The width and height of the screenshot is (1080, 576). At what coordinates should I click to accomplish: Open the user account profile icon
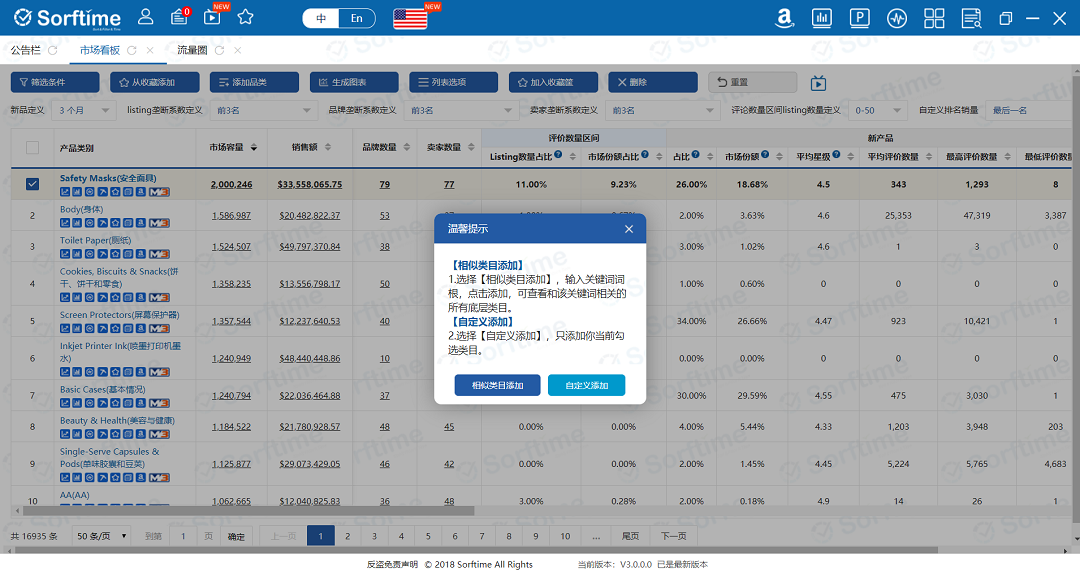pos(145,17)
